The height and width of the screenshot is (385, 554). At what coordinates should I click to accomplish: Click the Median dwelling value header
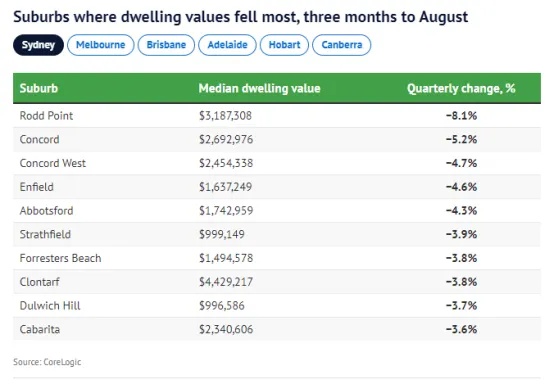(x=259, y=88)
